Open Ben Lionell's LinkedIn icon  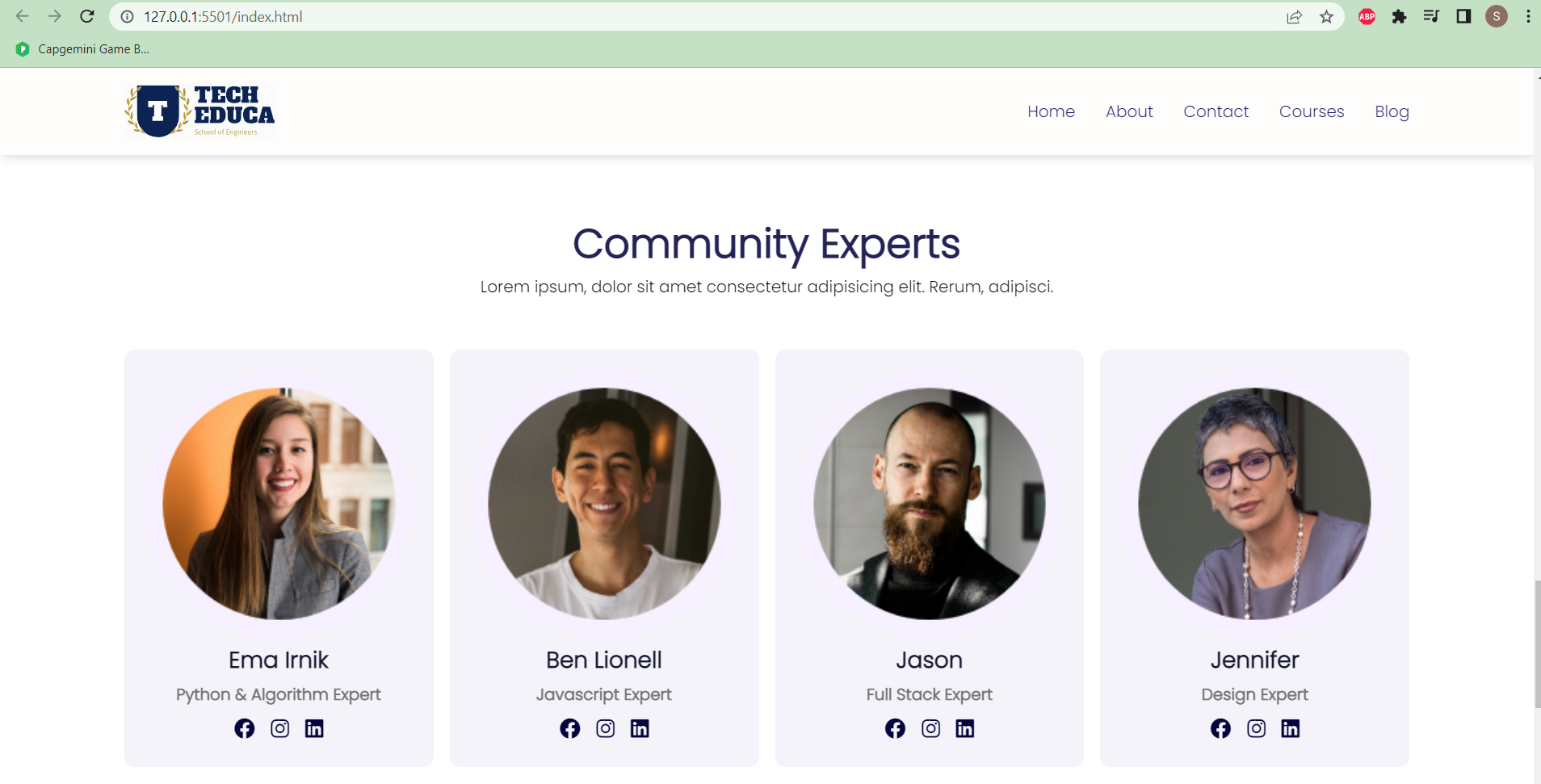click(639, 727)
